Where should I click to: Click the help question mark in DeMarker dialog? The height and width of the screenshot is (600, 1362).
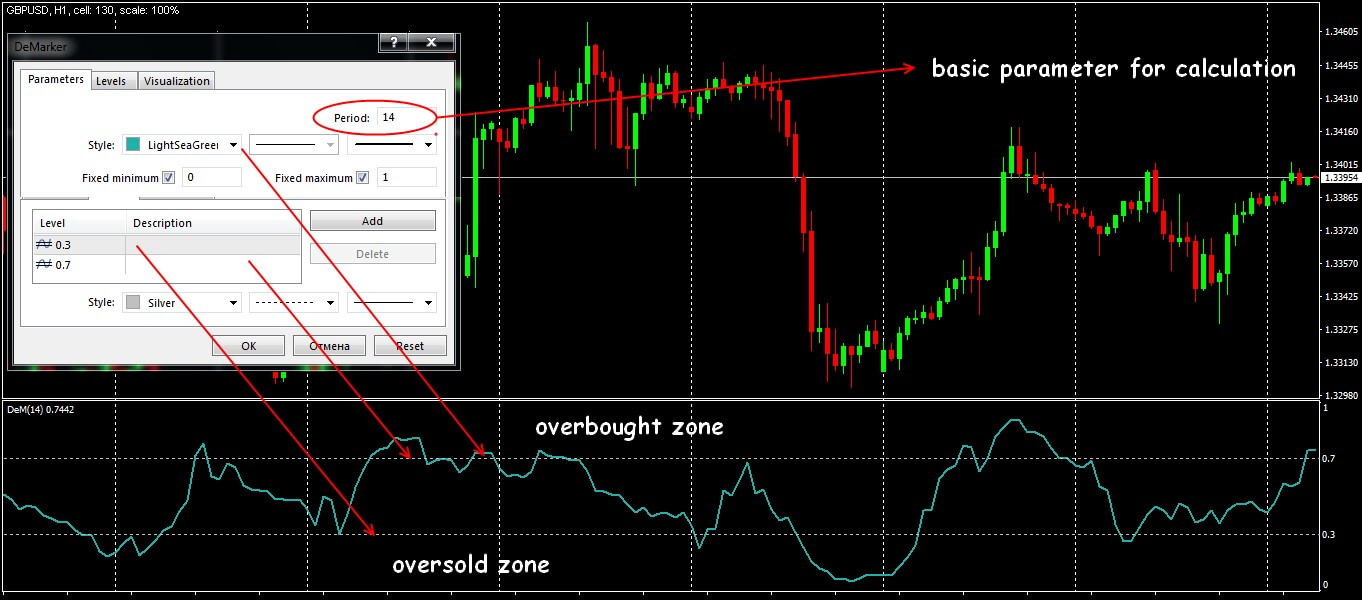tap(394, 43)
